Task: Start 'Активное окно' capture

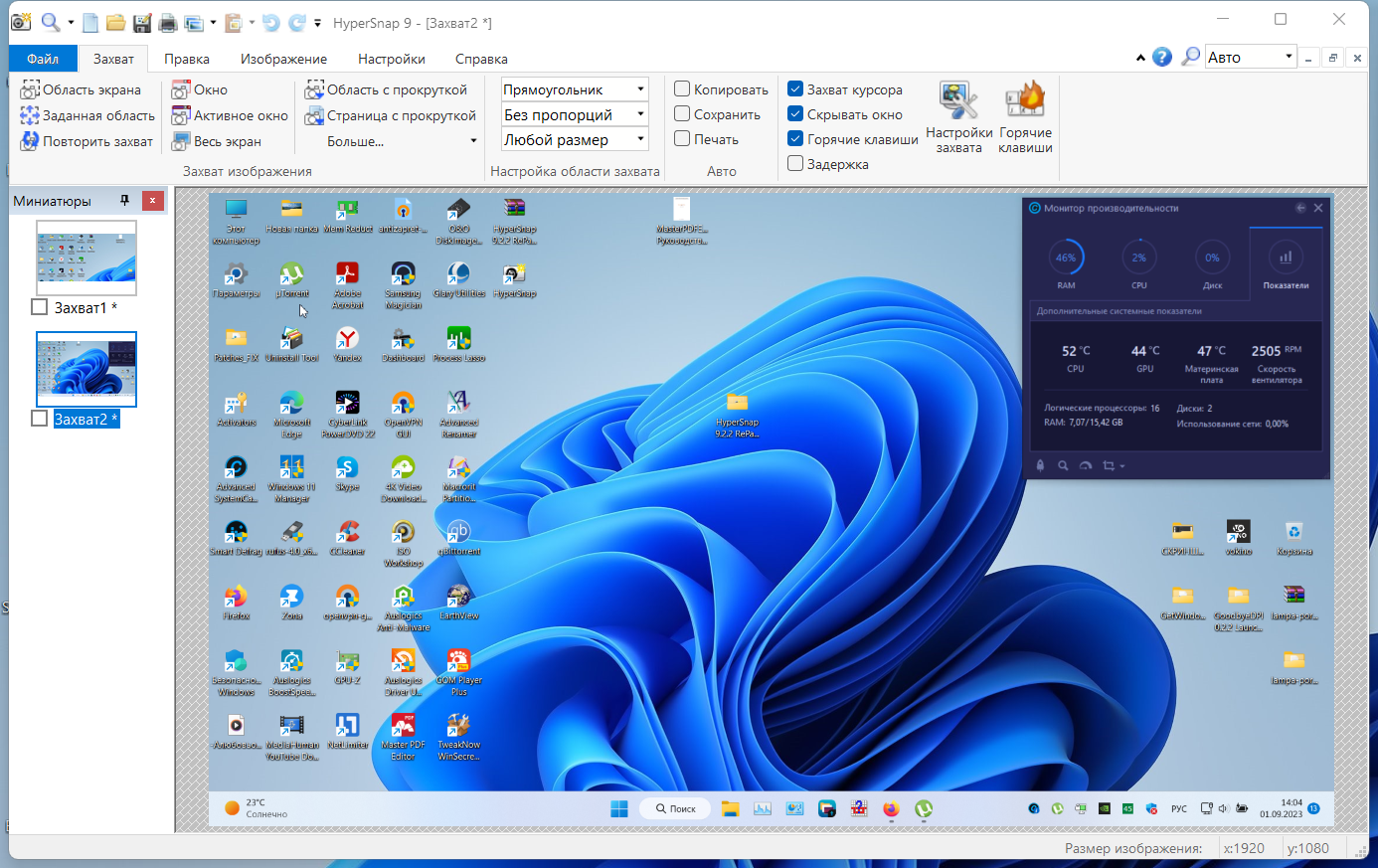Action: [x=230, y=116]
